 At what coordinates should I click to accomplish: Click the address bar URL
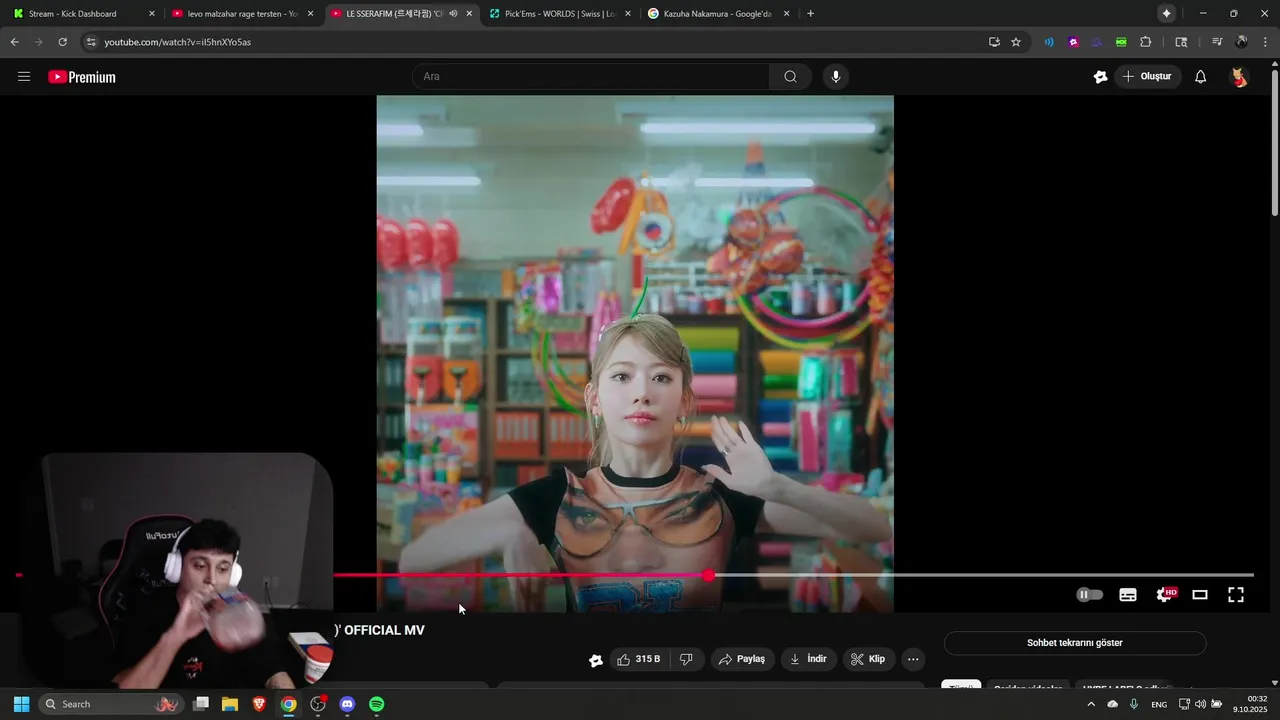[x=178, y=42]
